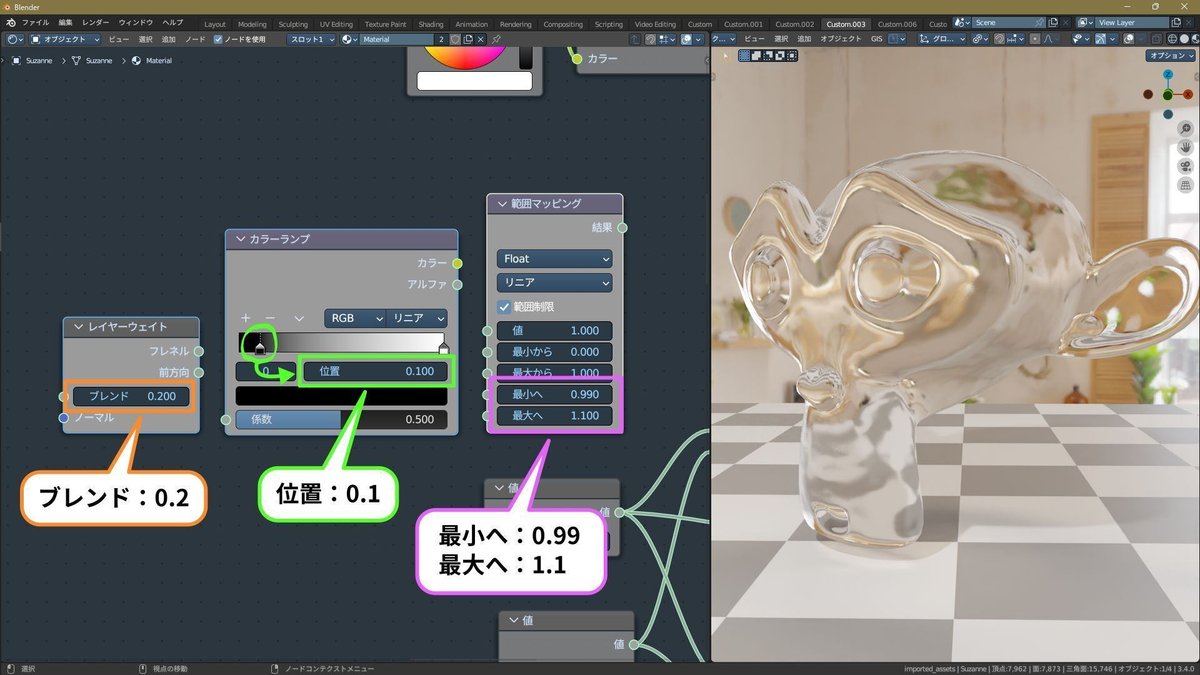Select solid viewport shading icon

(x=1184, y=39)
